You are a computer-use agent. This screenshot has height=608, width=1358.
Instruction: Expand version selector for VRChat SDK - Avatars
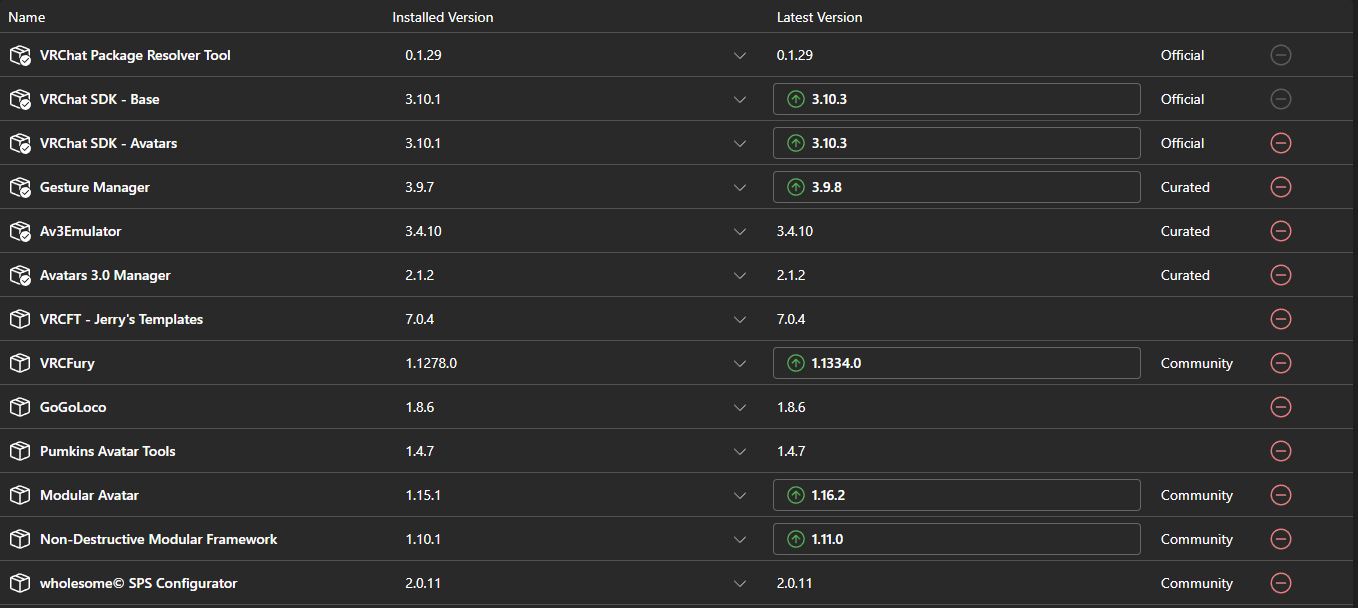click(740, 144)
